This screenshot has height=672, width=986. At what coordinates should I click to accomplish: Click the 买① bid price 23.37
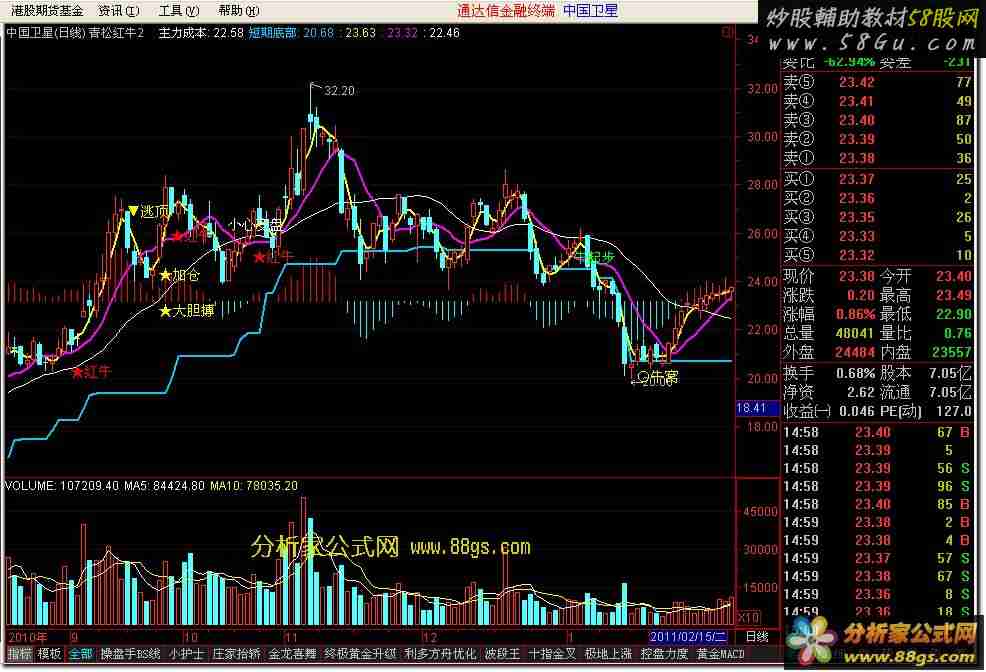coord(856,180)
